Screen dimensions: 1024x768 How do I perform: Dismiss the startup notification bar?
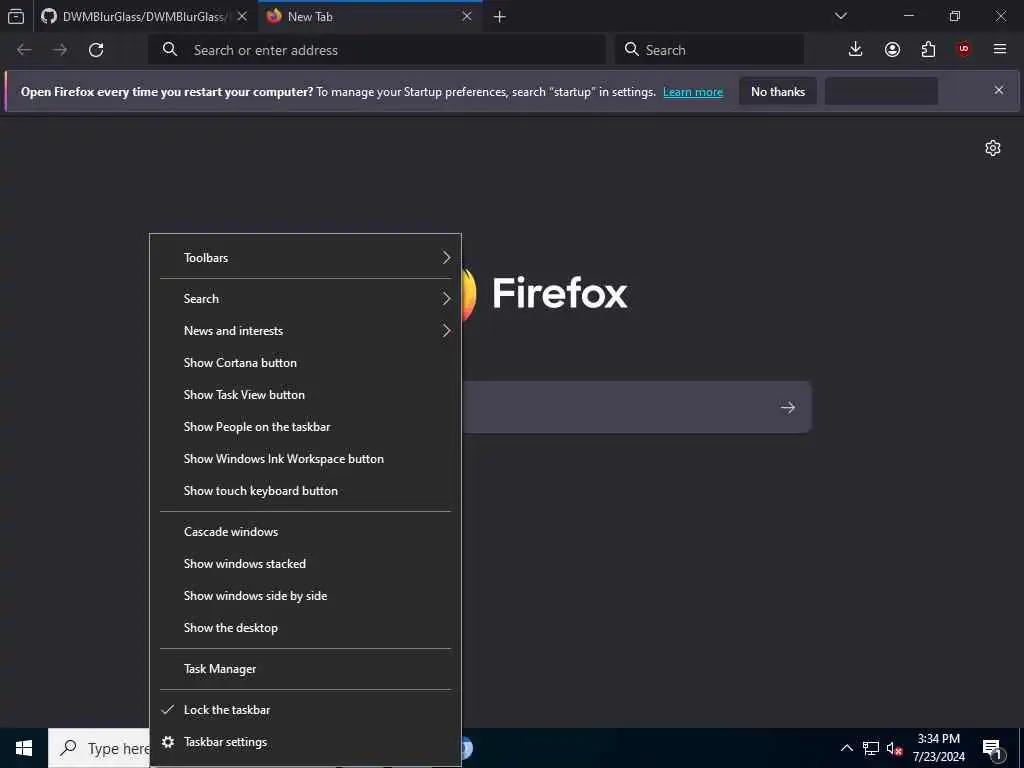[x=999, y=90]
